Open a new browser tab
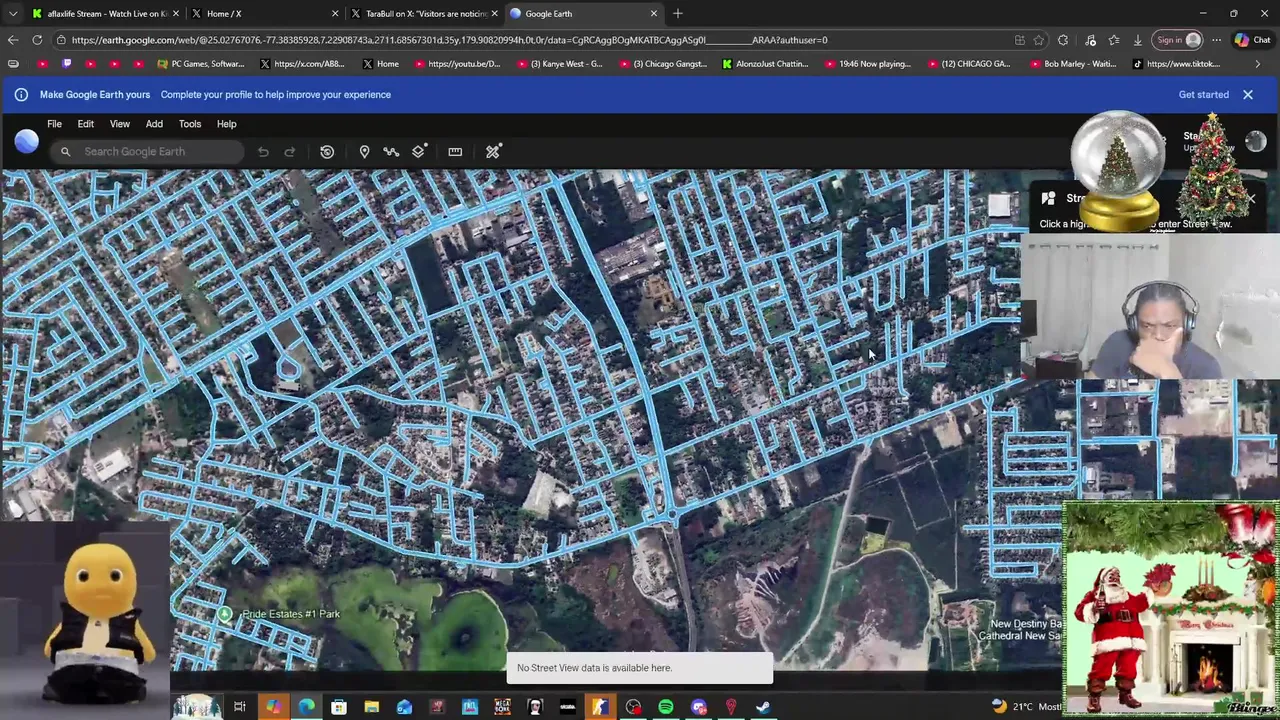 678,14
